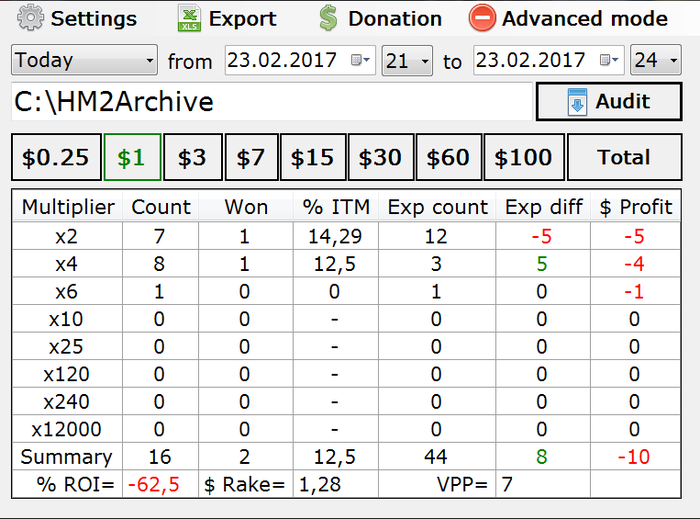Click the % ITM column header
This screenshot has width=700, height=519.
pos(336,207)
